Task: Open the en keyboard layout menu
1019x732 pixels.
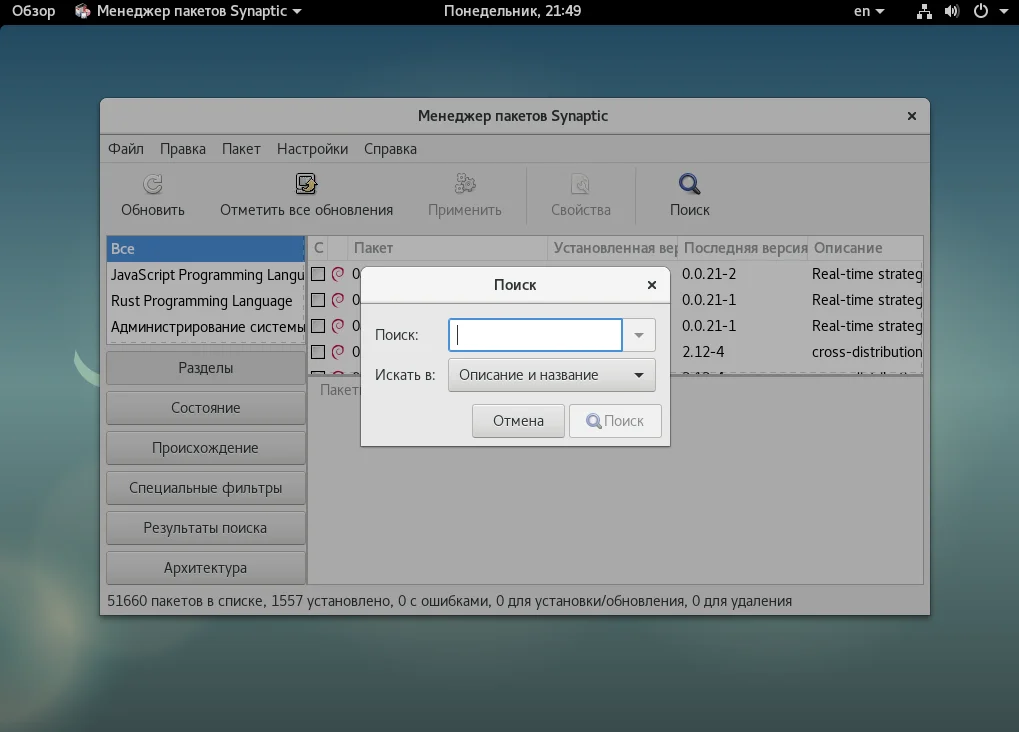Action: coord(868,12)
